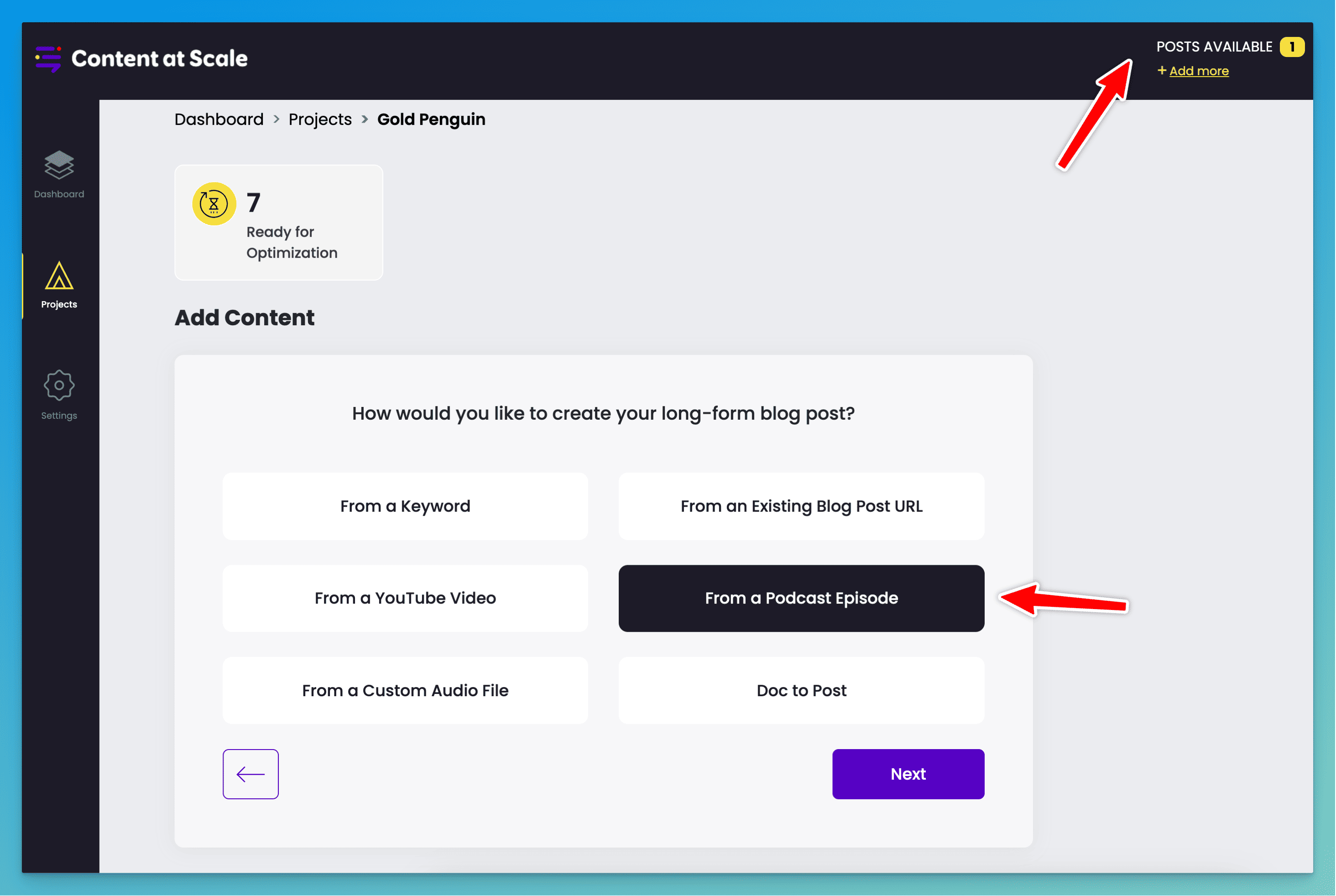Select From a Keyword option
The width and height of the screenshot is (1336, 896).
(405, 506)
